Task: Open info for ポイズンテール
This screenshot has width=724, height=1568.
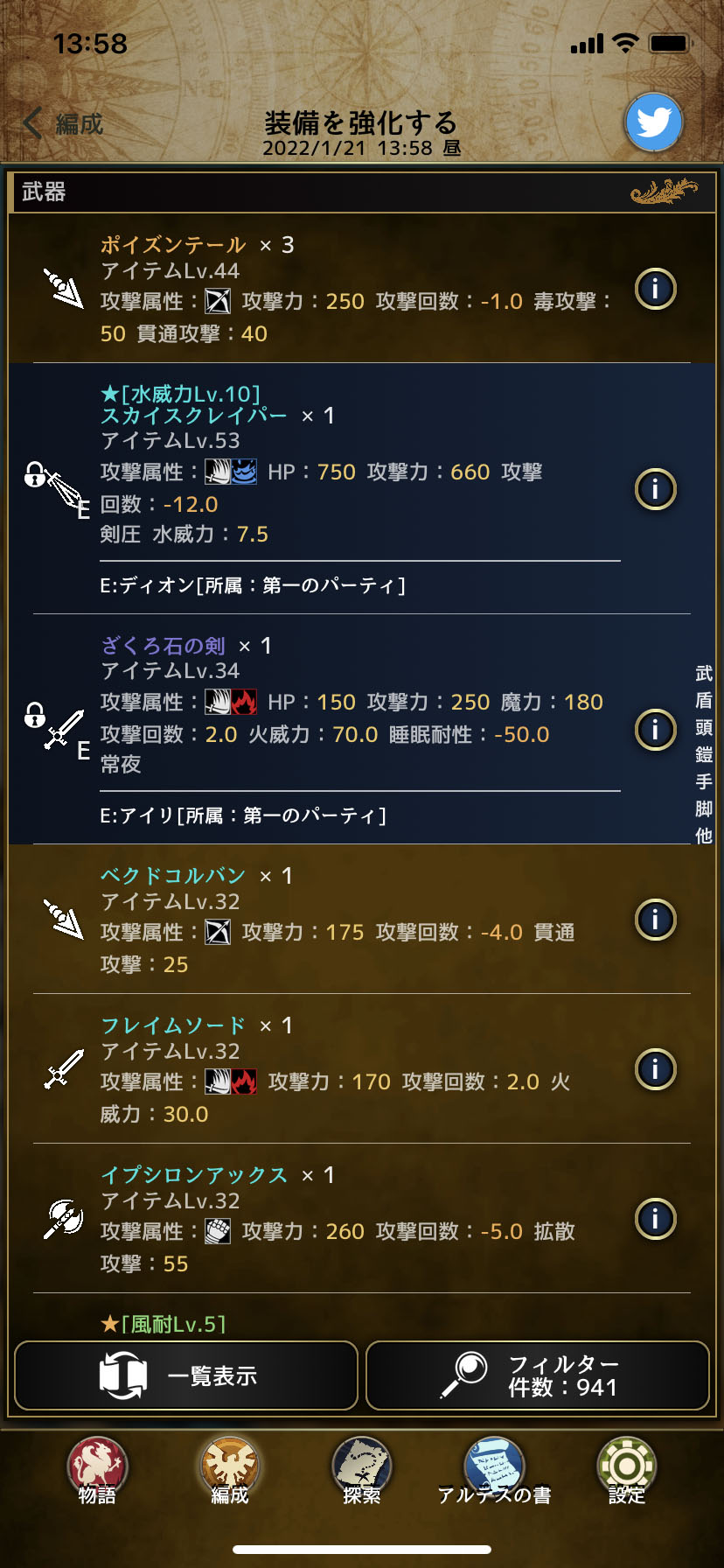Action: point(655,288)
